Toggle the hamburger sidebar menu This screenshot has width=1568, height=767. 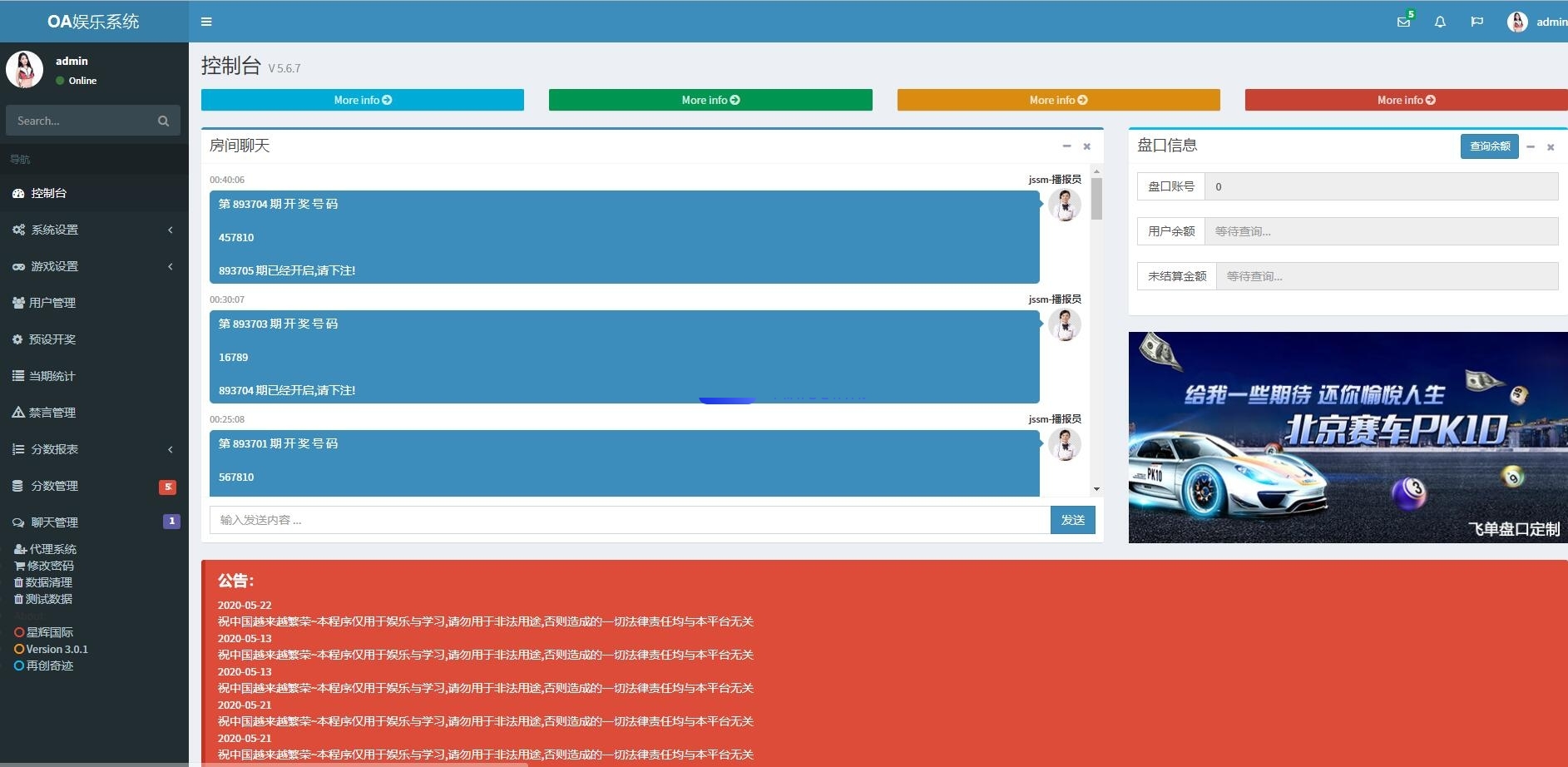[206, 22]
